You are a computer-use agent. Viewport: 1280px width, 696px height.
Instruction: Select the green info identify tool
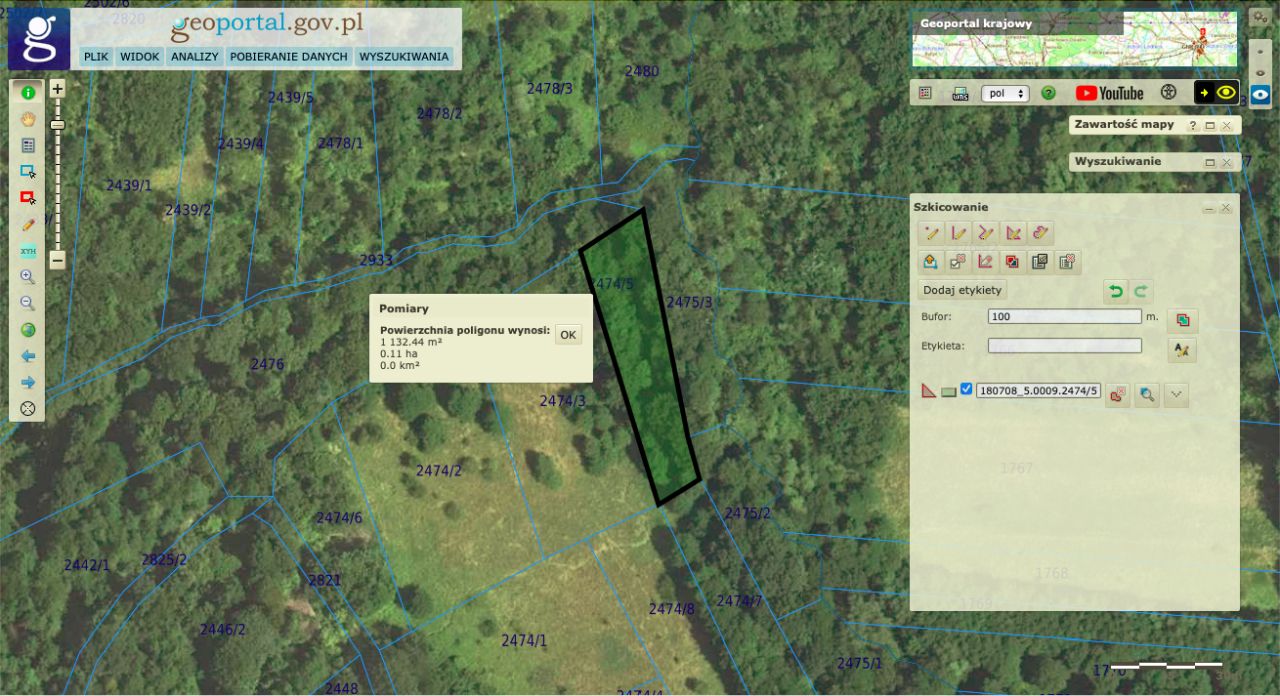[27, 92]
